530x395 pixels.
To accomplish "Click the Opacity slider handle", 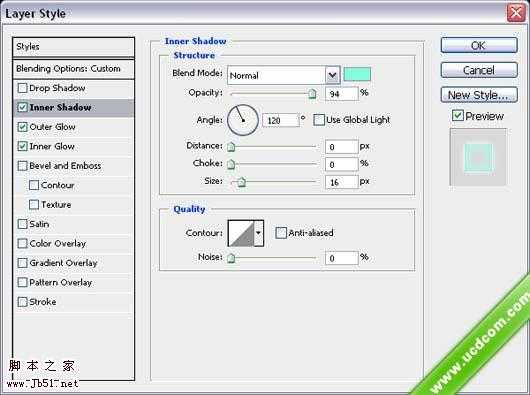I will [312, 94].
